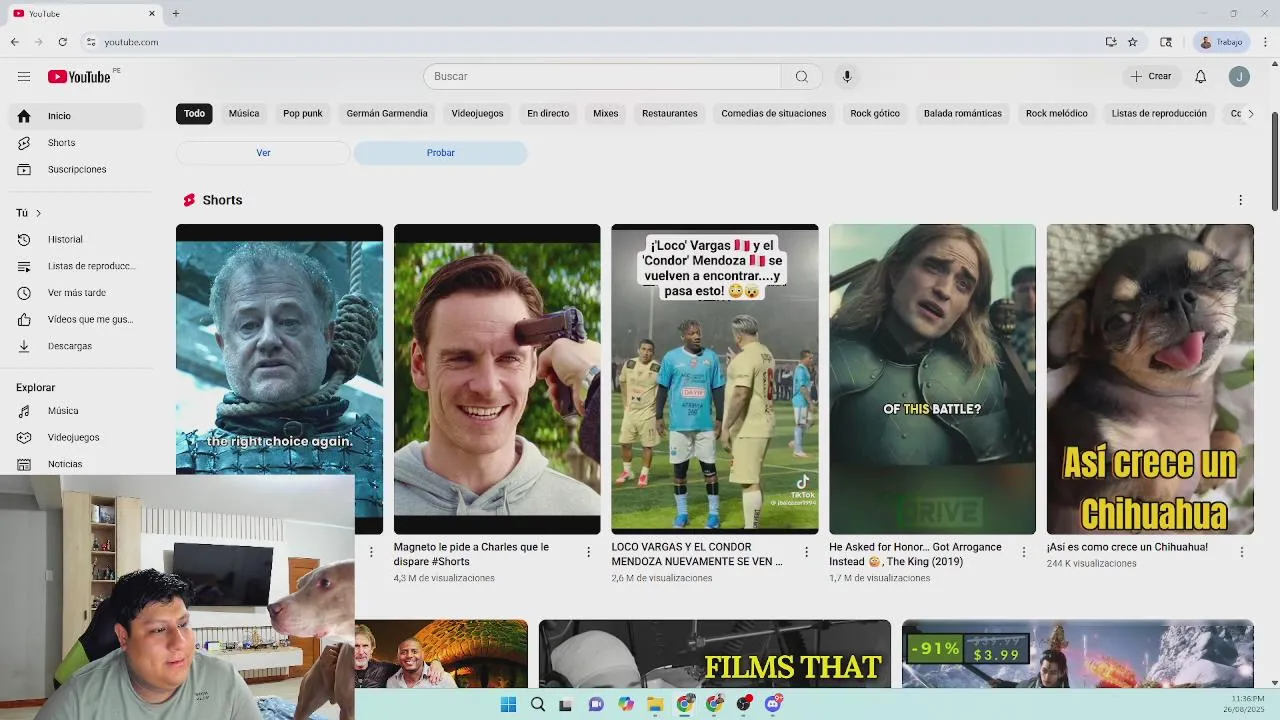The width and height of the screenshot is (1280, 720).
Task: Open Discord from taskbar
Action: 773,704
